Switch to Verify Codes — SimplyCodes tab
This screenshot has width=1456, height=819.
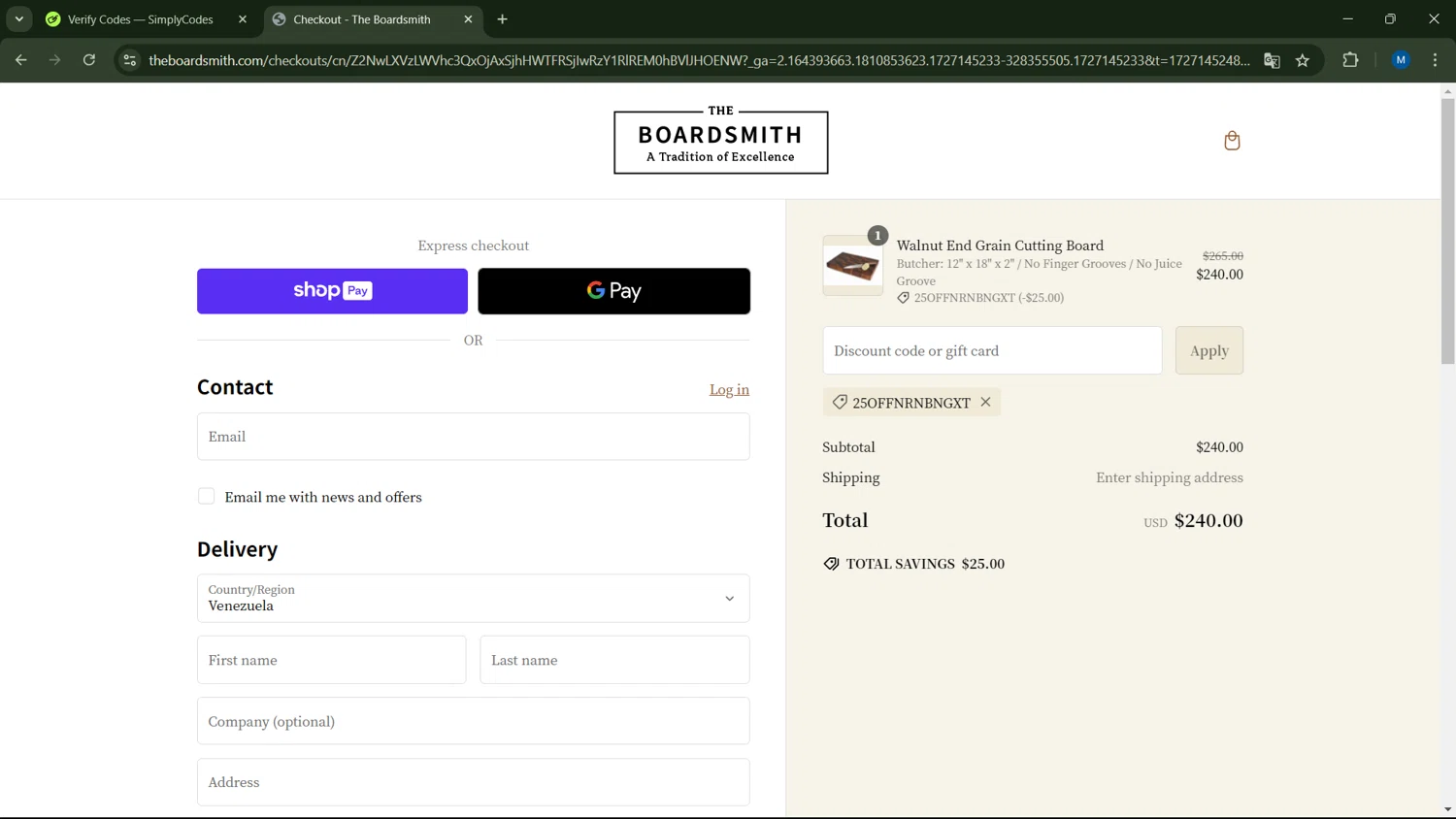click(140, 19)
